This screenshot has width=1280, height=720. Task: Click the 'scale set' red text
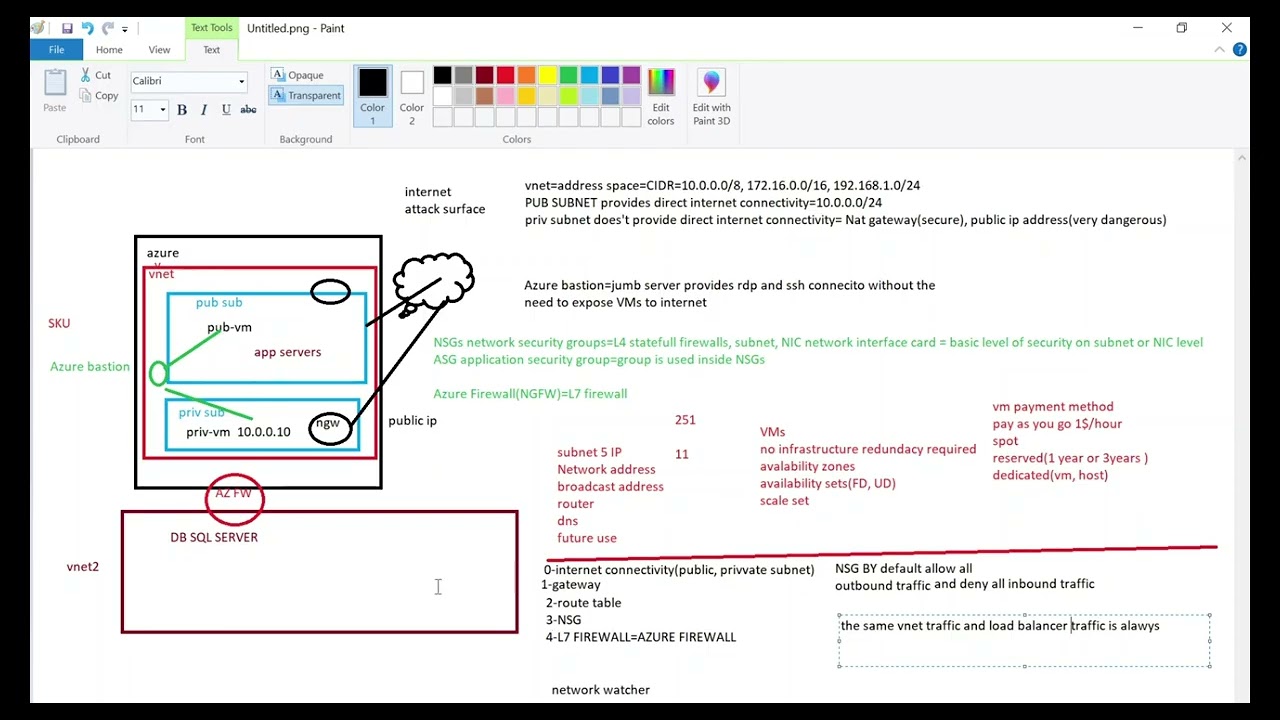point(784,501)
